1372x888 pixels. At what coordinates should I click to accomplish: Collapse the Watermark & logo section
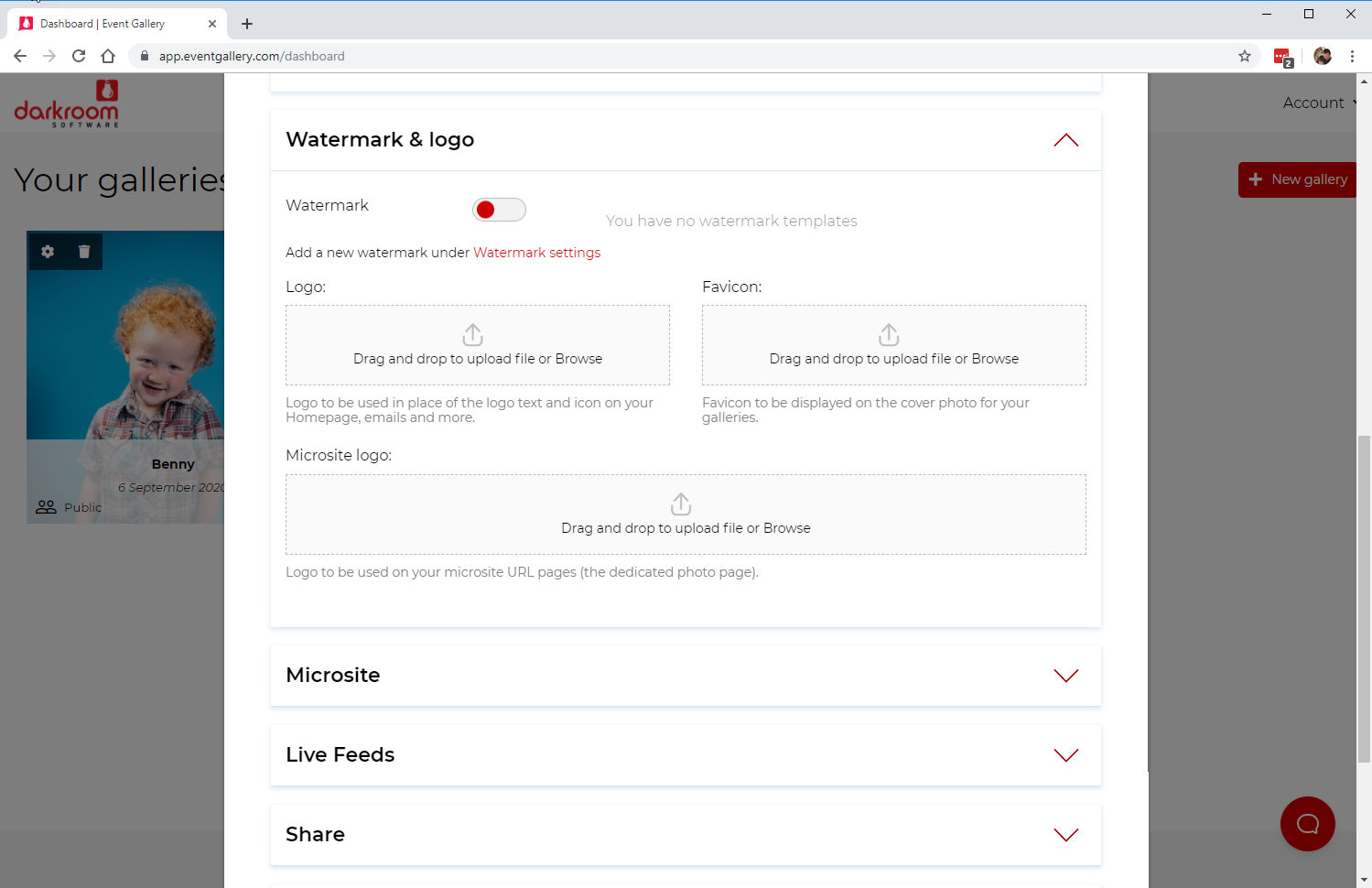[x=1066, y=140]
